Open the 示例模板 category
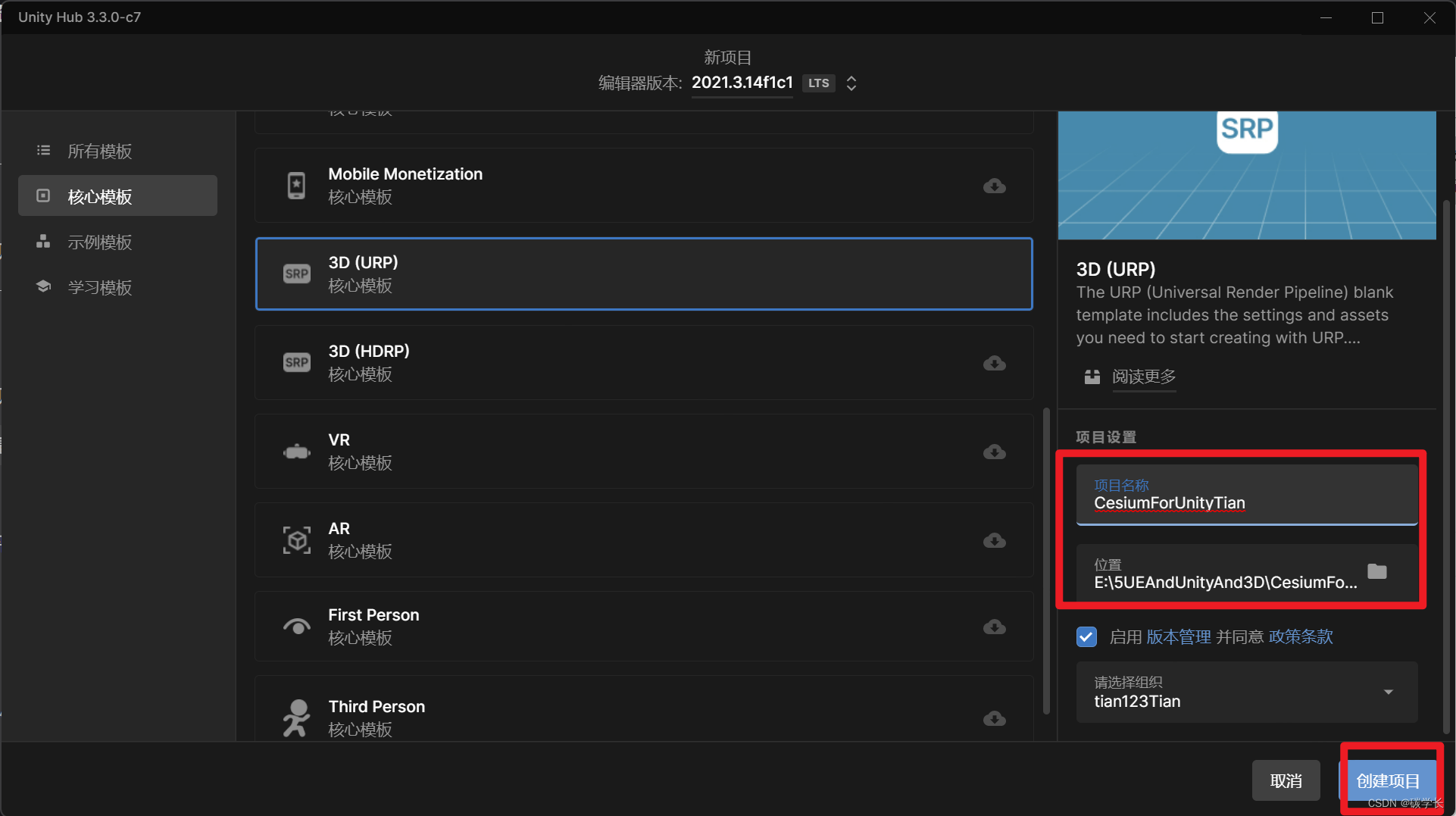 117,242
